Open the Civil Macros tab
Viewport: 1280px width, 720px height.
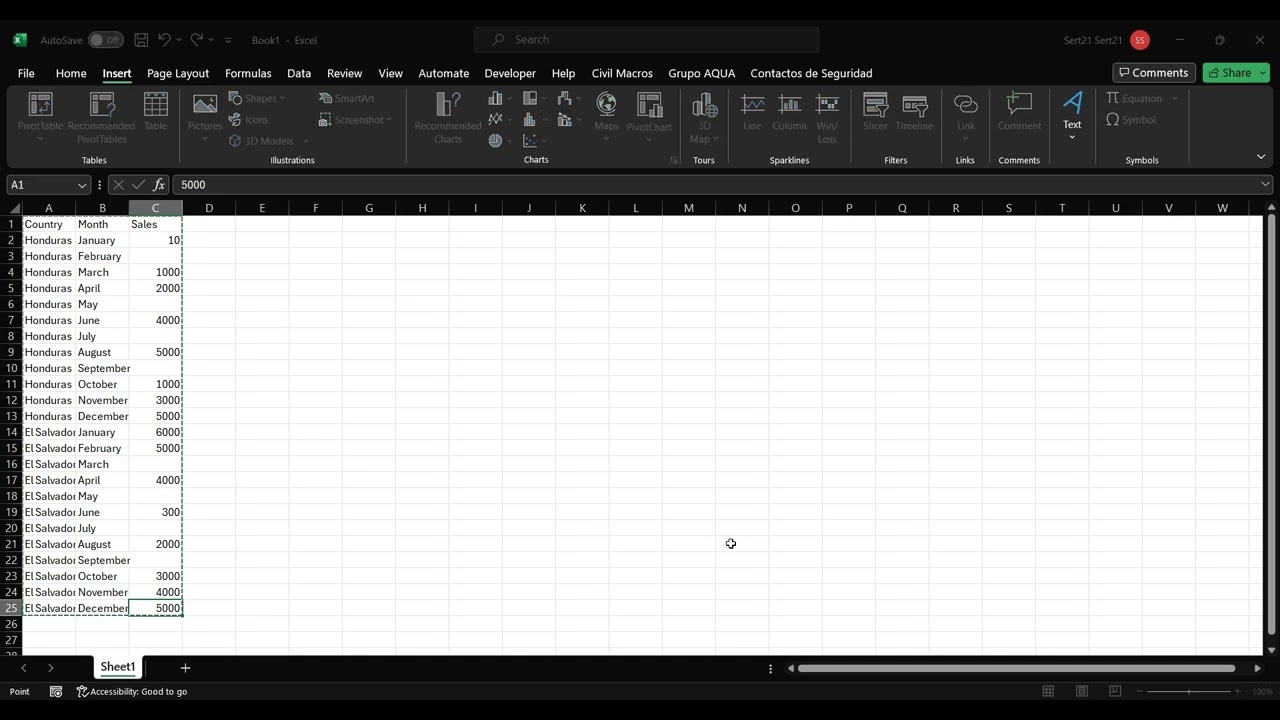(x=622, y=73)
